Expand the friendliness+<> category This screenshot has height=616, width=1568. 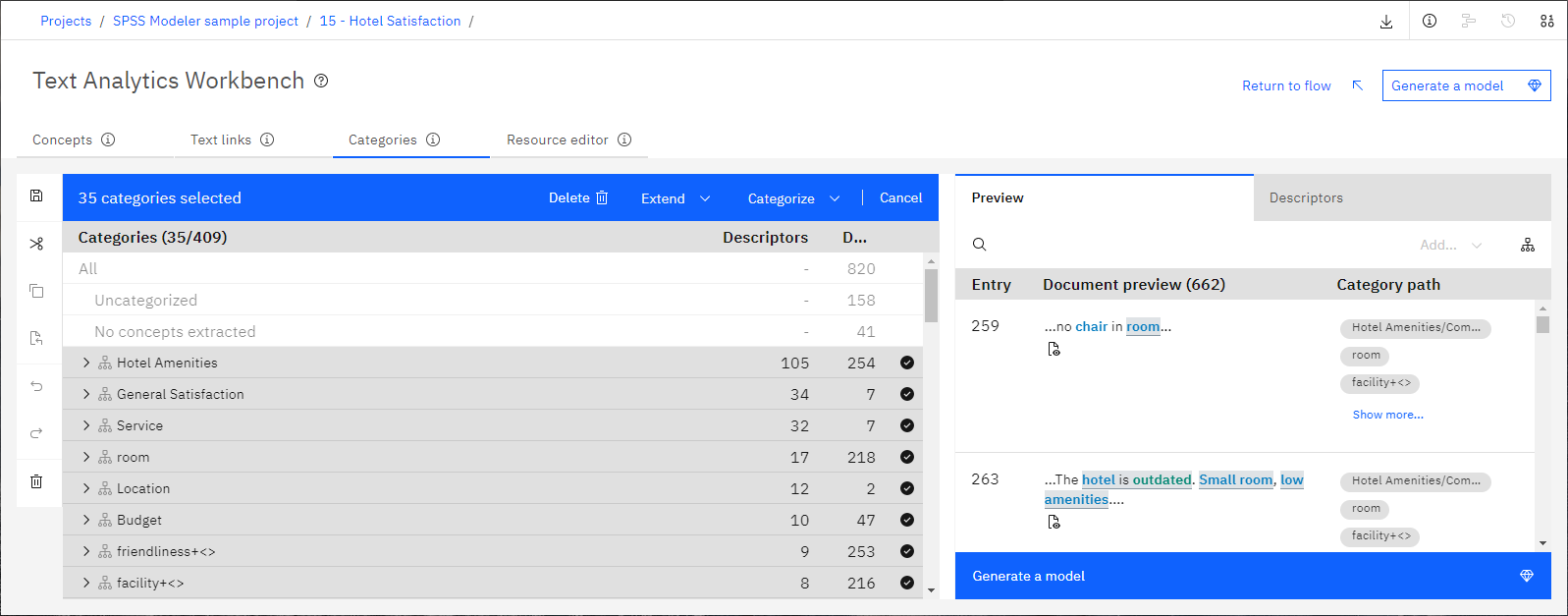coord(86,551)
